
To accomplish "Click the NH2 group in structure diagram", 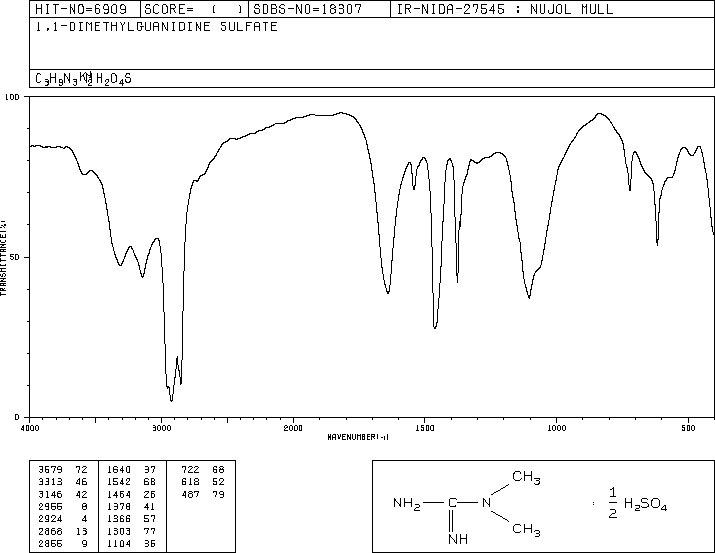I will click(407, 504).
